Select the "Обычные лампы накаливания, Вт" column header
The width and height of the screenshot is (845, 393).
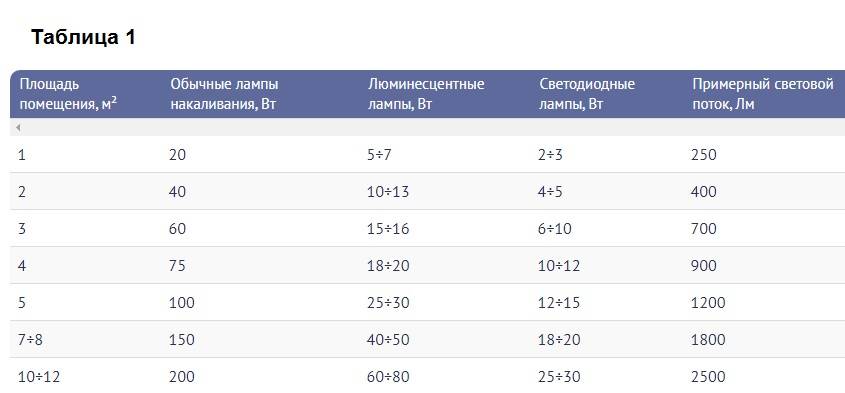click(224, 94)
